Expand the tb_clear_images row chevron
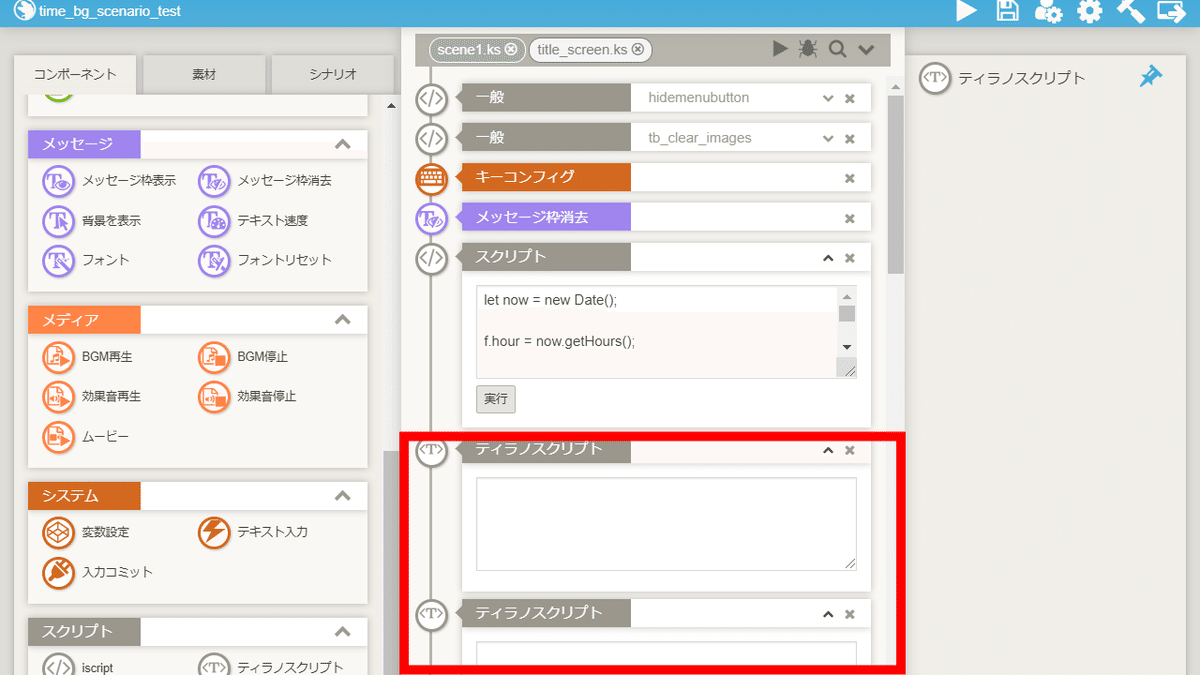The height and width of the screenshot is (675, 1200). pyautogui.click(x=828, y=138)
